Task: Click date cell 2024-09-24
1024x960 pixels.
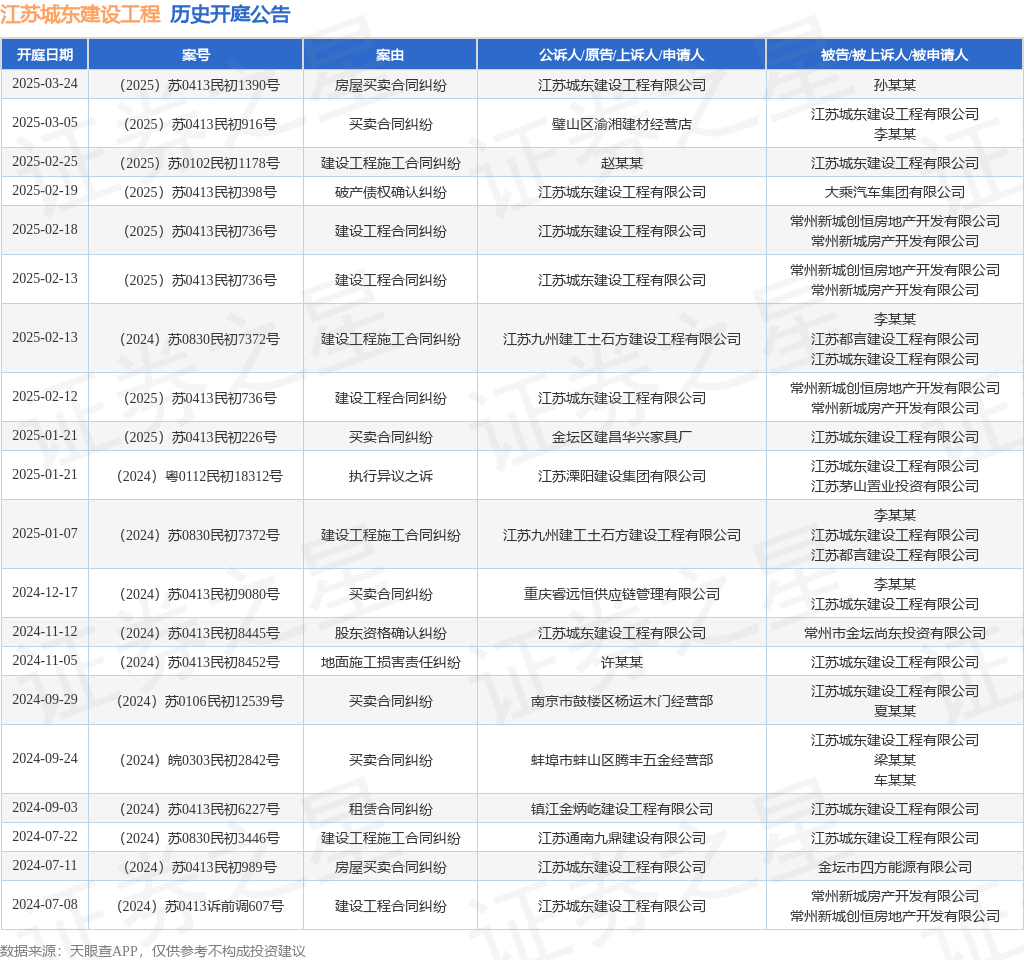Action: point(44,759)
